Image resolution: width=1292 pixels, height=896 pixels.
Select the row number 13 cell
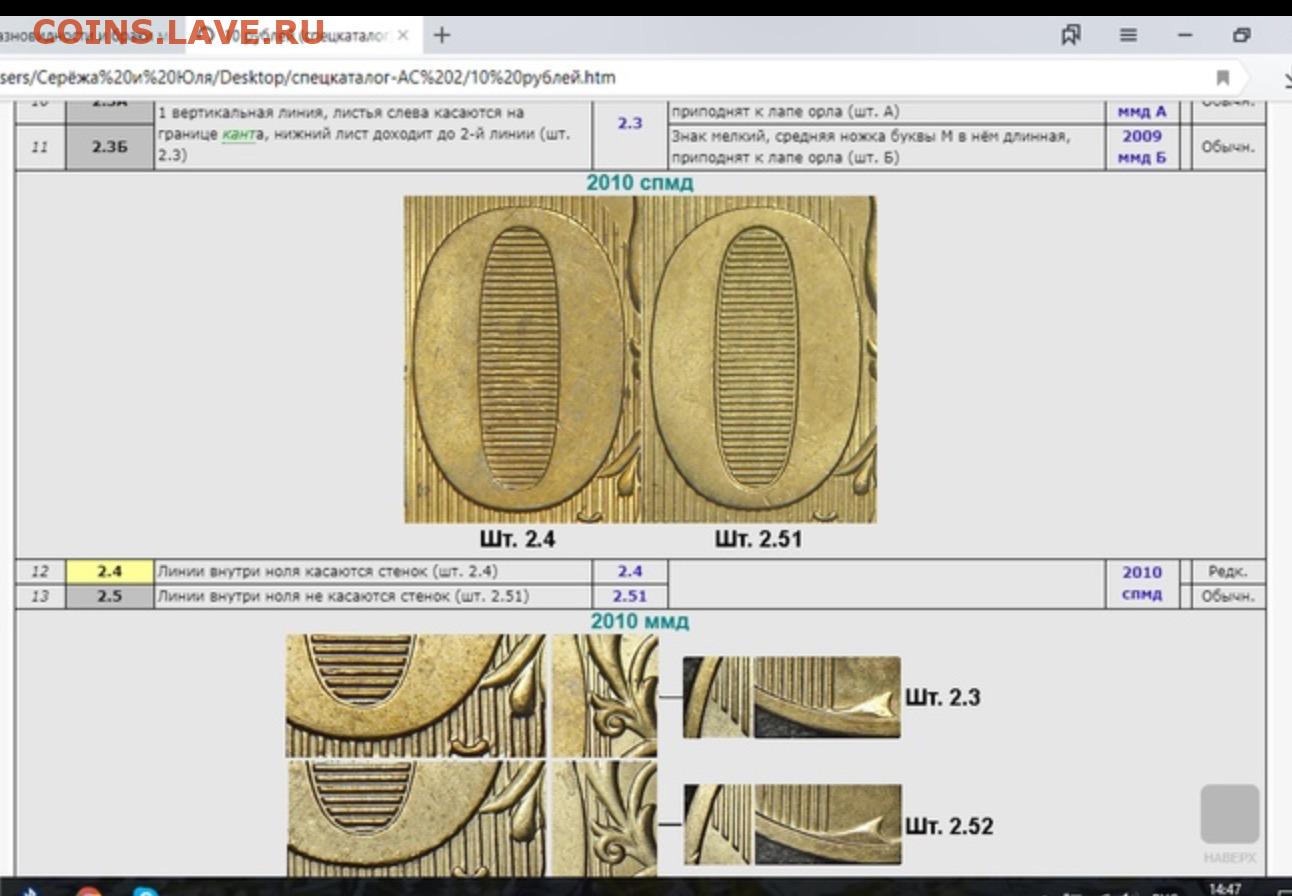coord(40,596)
